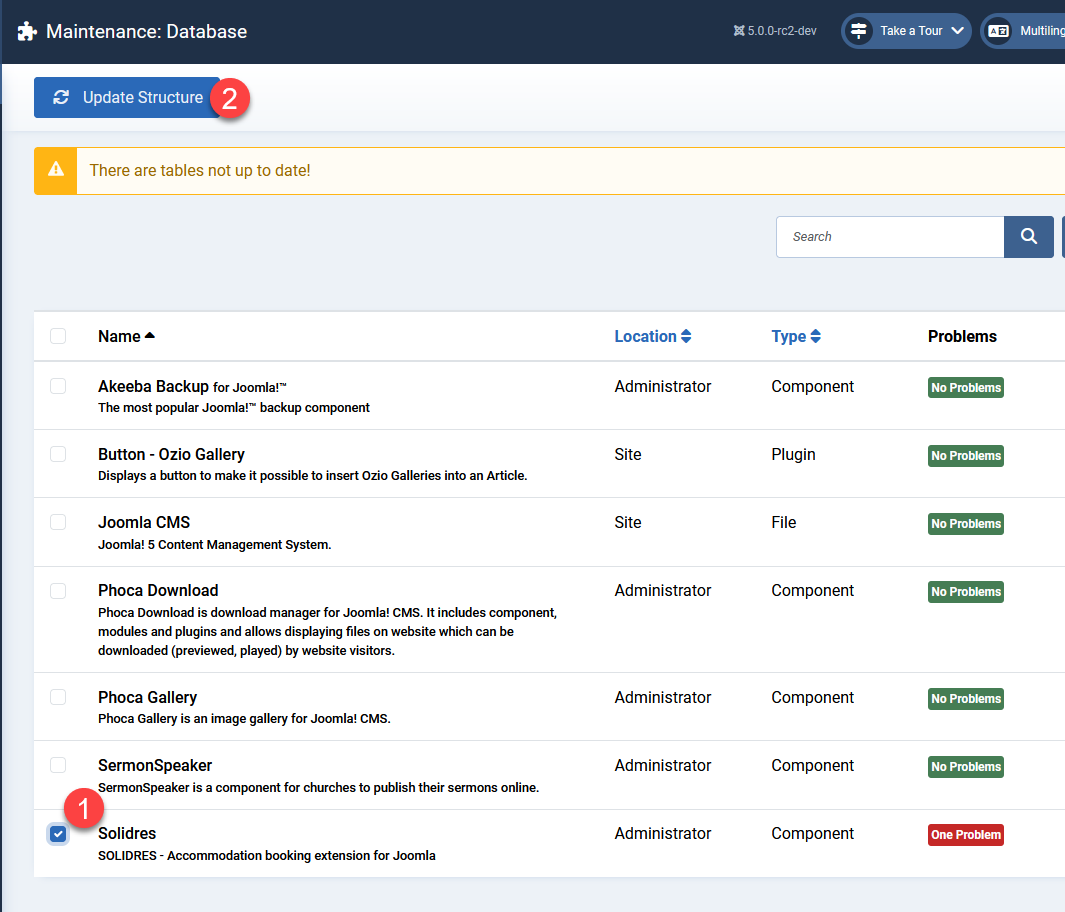Click the signpost icon inside Take a Tour
1065x912 pixels.
[x=858, y=31]
